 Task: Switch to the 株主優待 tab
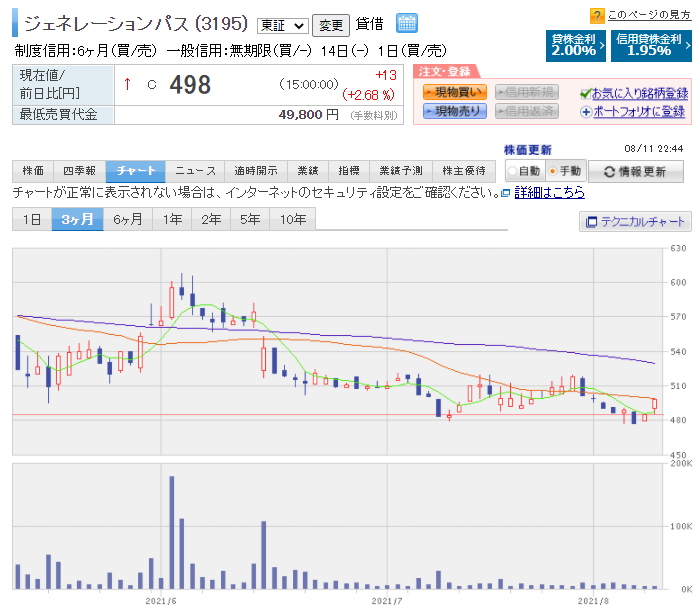(x=464, y=171)
